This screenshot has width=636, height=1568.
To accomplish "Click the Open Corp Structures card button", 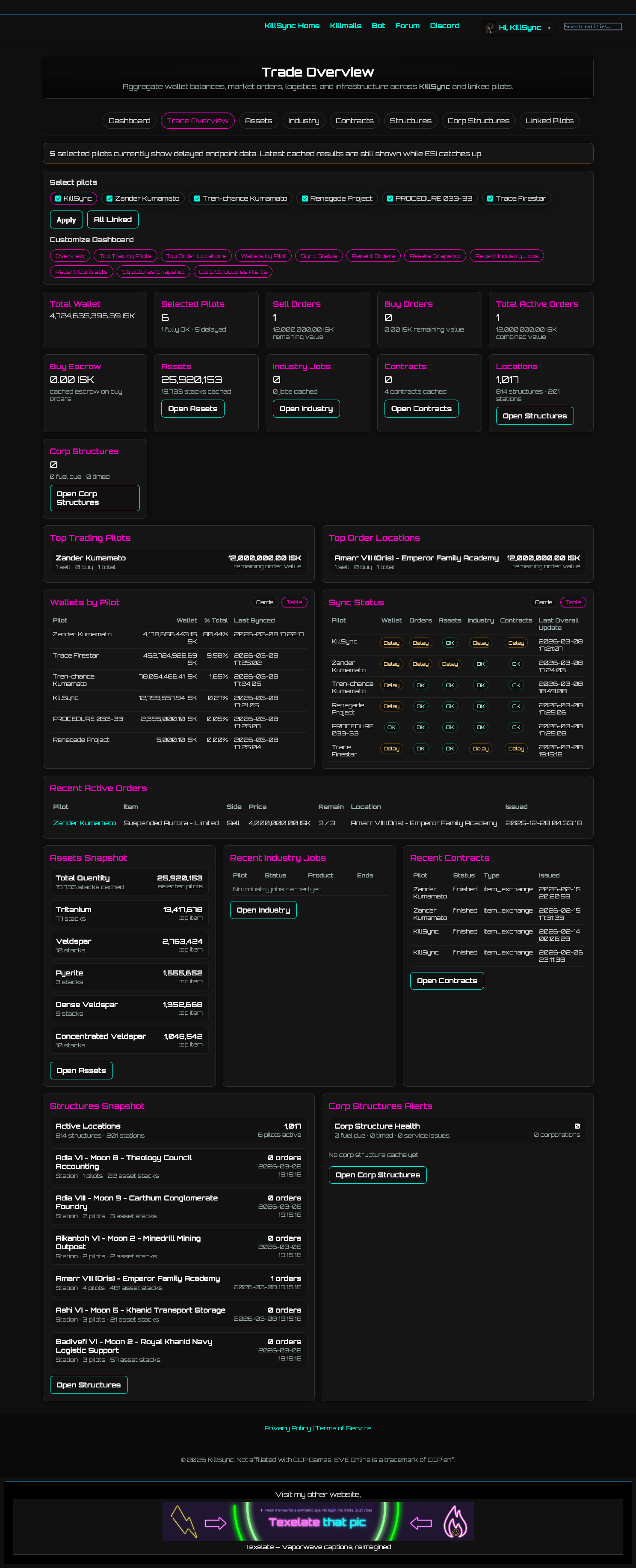I will [x=95, y=498].
